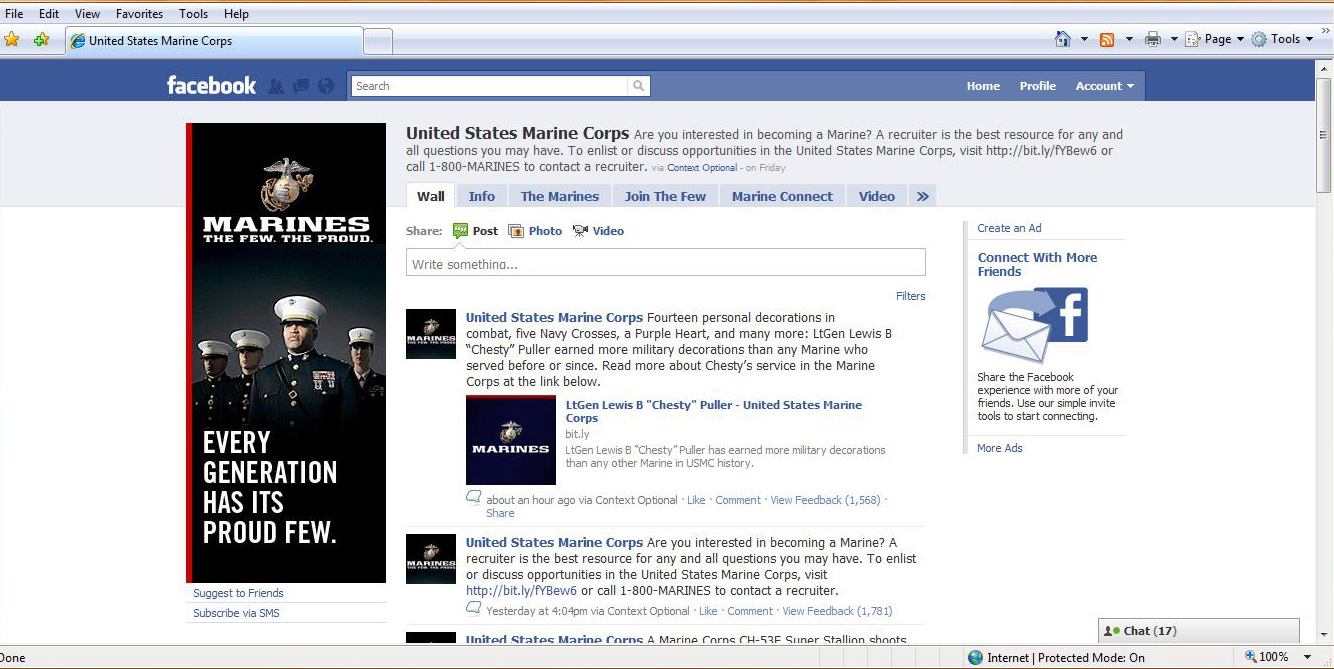Open the Edit menu
Image resolution: width=1334 pixels, height=669 pixels.
[x=49, y=14]
